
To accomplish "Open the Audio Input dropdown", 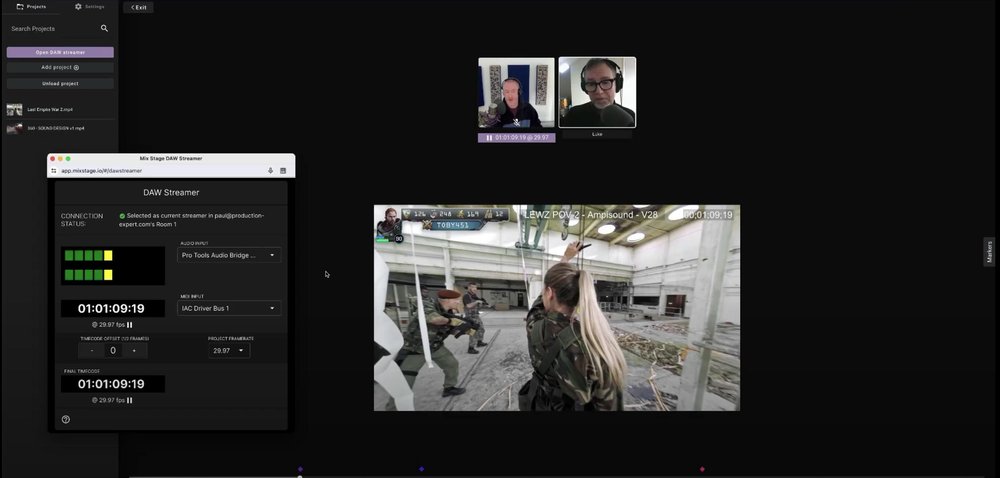I will pos(229,255).
